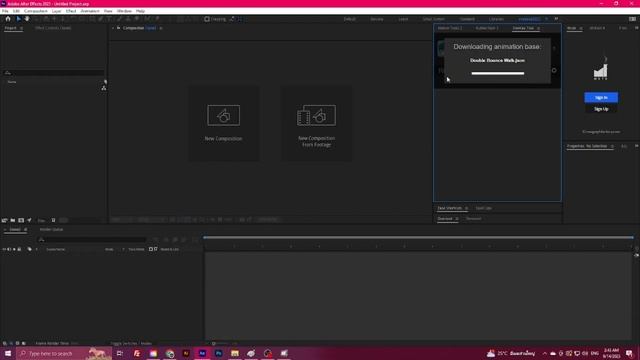Image resolution: width=640 pixels, height=360 pixels.
Task: Click the Sign Up button
Action: tap(601, 109)
